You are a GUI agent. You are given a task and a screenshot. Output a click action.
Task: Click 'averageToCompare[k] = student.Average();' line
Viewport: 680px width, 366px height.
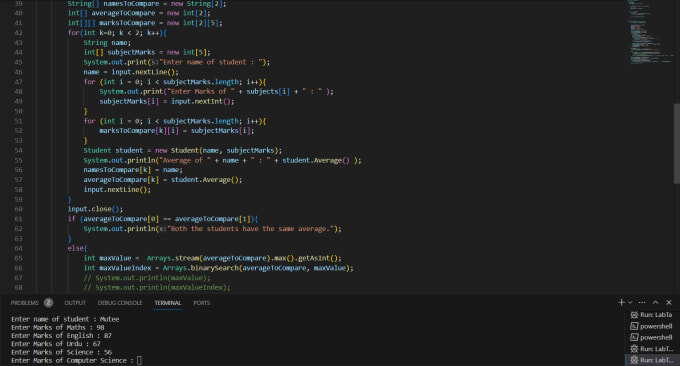[x=163, y=180]
